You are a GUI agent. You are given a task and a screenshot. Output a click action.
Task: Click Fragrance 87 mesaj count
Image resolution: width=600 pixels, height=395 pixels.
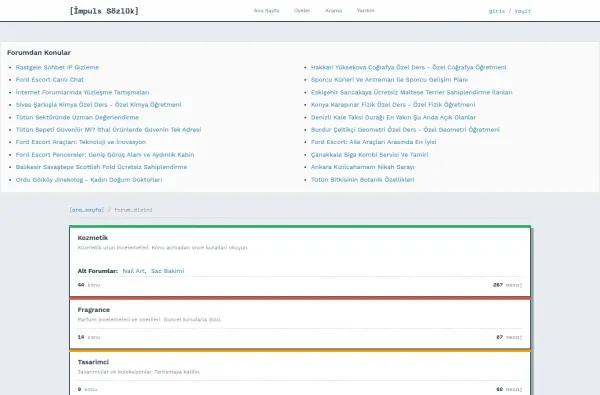(509, 337)
